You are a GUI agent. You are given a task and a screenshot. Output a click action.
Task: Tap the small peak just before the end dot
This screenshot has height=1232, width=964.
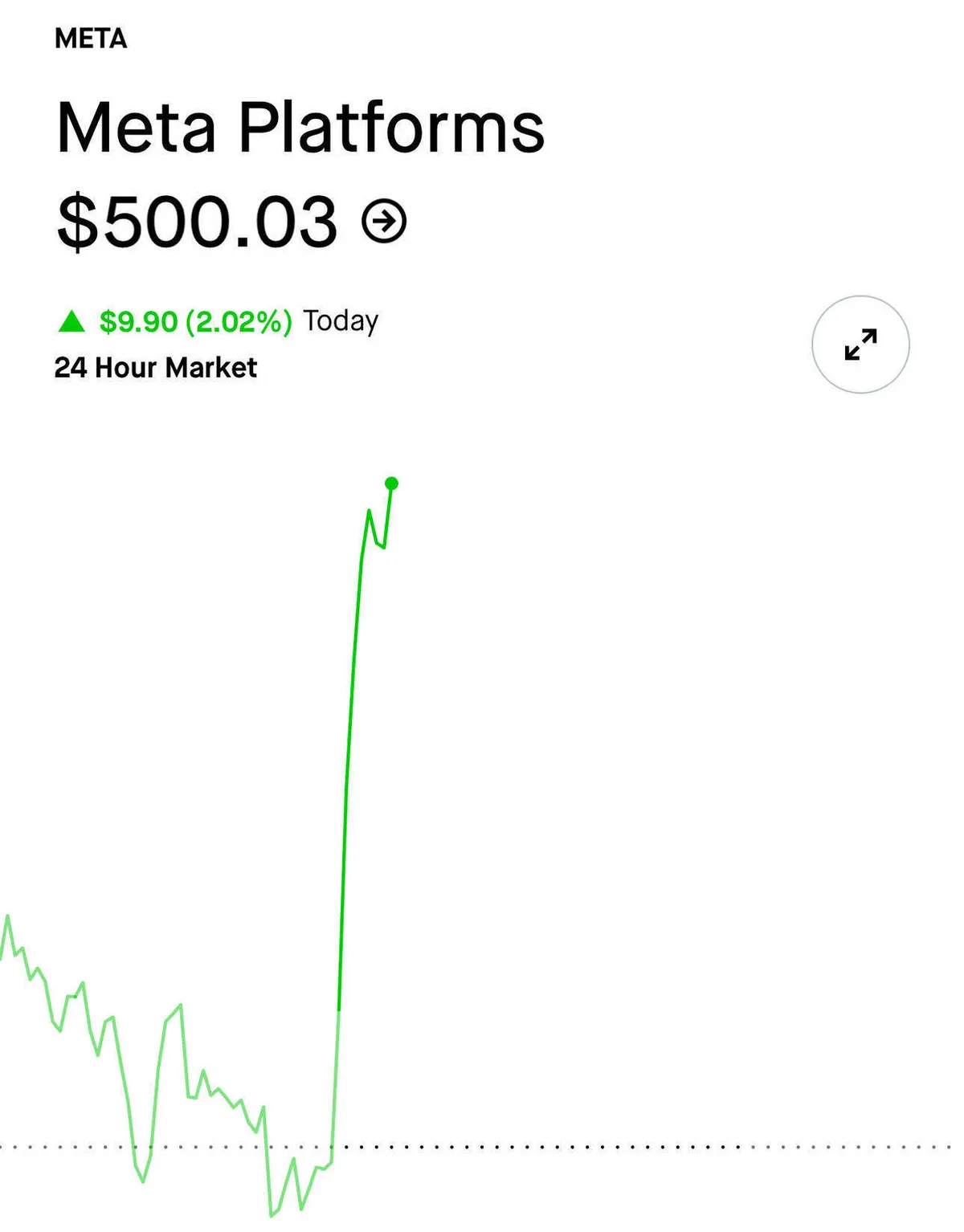click(x=369, y=511)
